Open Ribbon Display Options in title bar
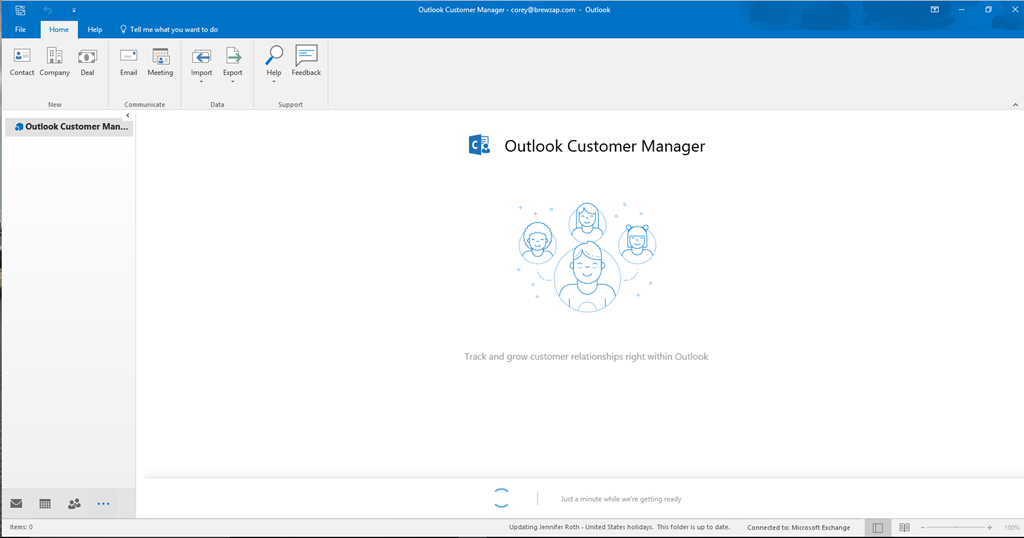Screen dimensions: 1024x538 click(x=935, y=10)
